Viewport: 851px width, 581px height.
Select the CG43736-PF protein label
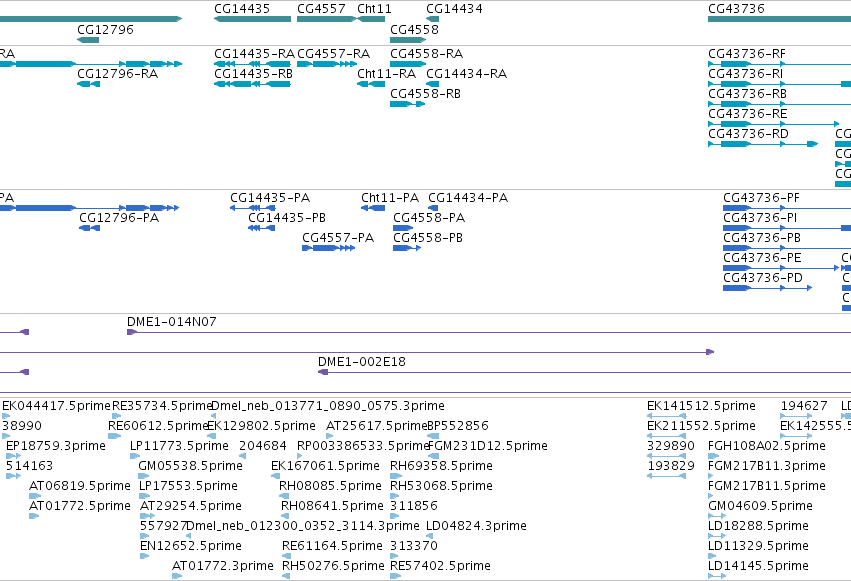(x=761, y=198)
